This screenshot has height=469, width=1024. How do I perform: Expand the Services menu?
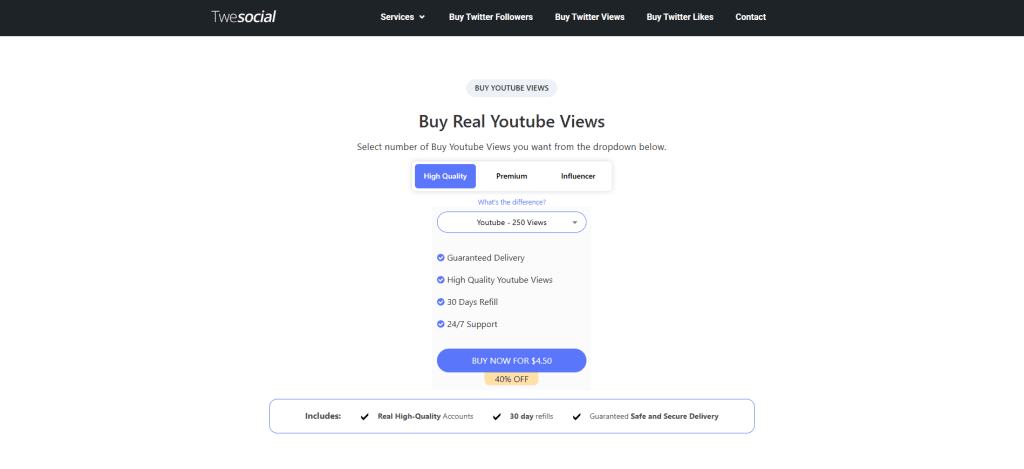(x=402, y=17)
